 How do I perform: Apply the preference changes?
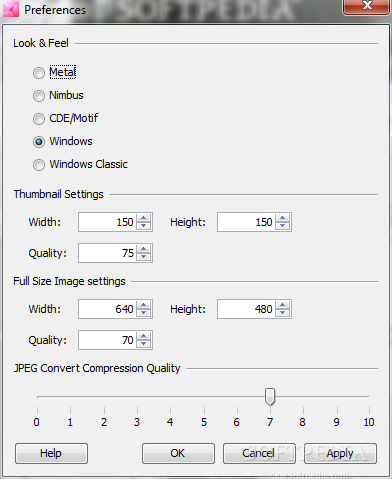point(340,453)
